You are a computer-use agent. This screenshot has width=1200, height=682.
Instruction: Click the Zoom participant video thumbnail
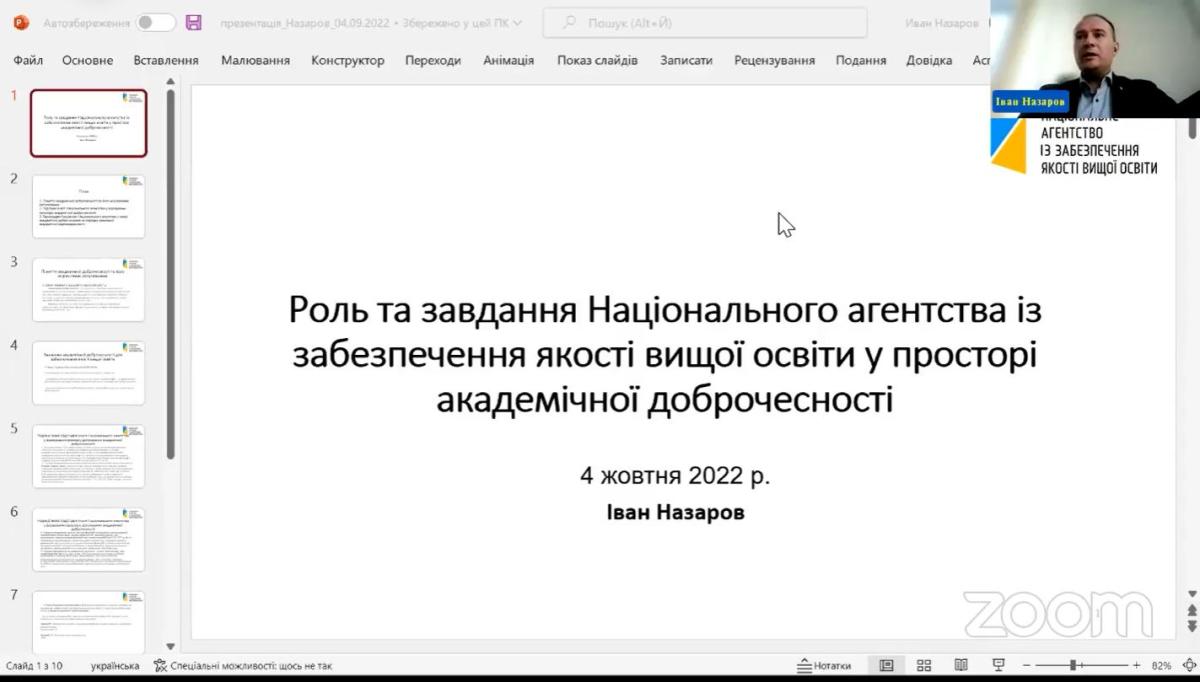tap(1095, 58)
